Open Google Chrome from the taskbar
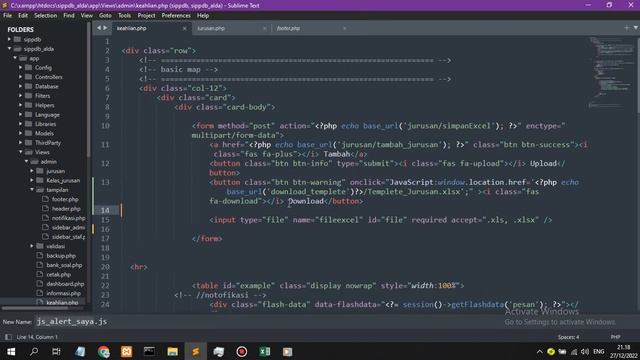Image resolution: width=640 pixels, height=360 pixels. [104, 351]
